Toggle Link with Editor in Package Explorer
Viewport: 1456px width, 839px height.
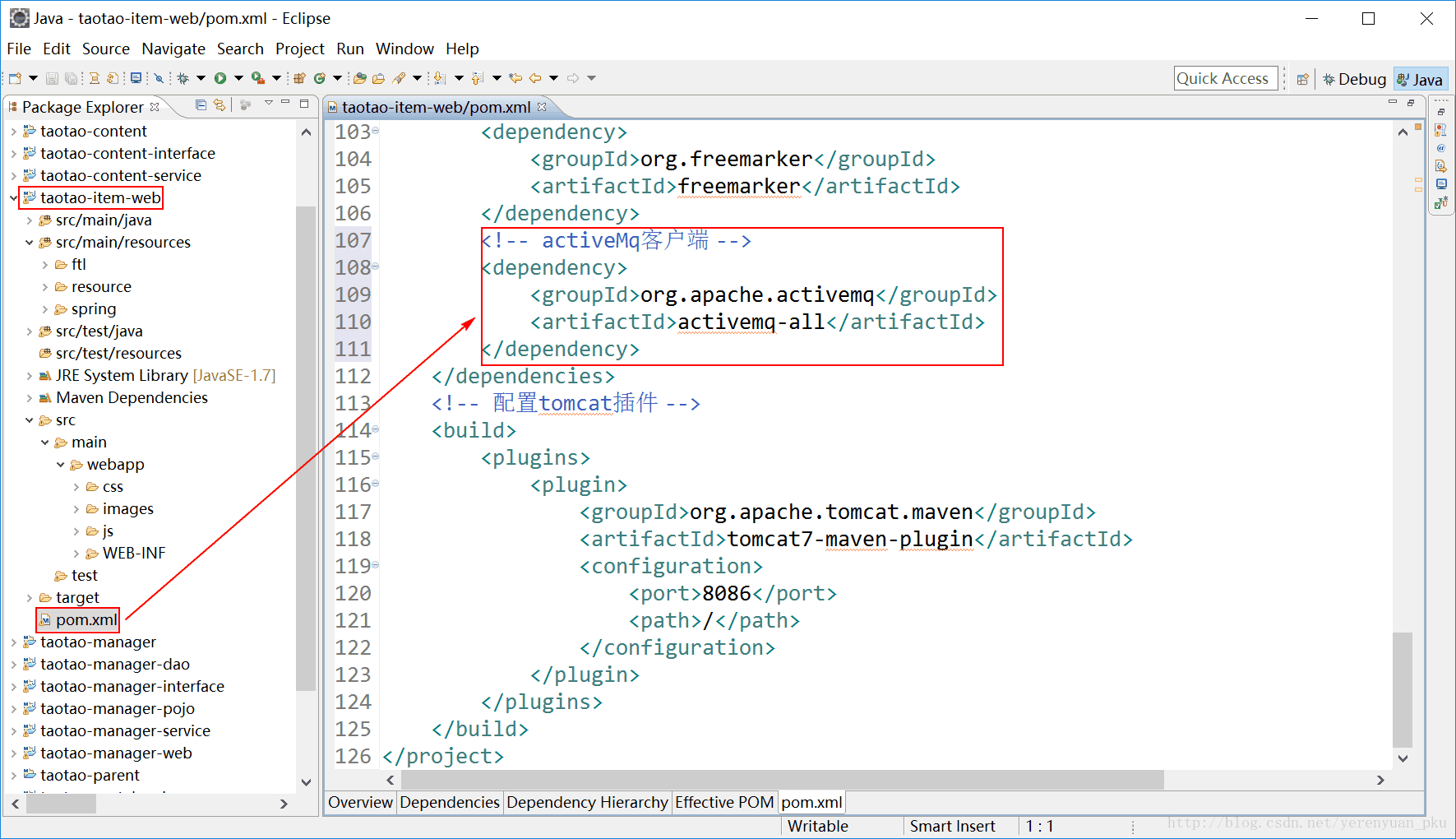tap(220, 104)
